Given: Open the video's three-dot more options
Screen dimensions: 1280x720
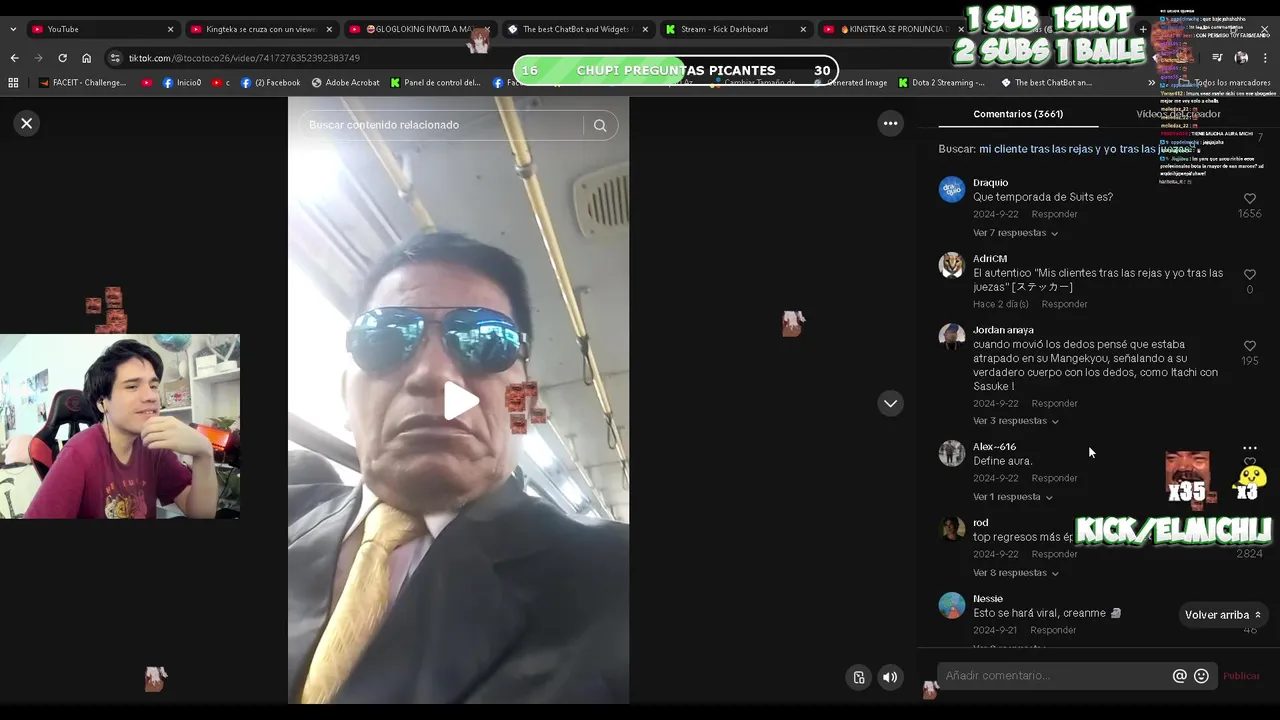Looking at the screenshot, I should 890,123.
